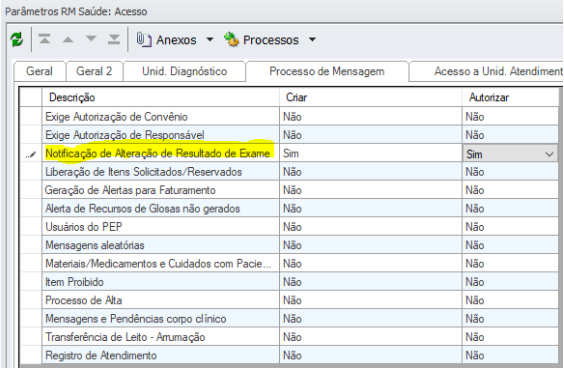Image resolution: width=564 pixels, height=368 pixels.
Task: Select row Liberação de Itens Solicitados/Reservados
Action: (160, 172)
